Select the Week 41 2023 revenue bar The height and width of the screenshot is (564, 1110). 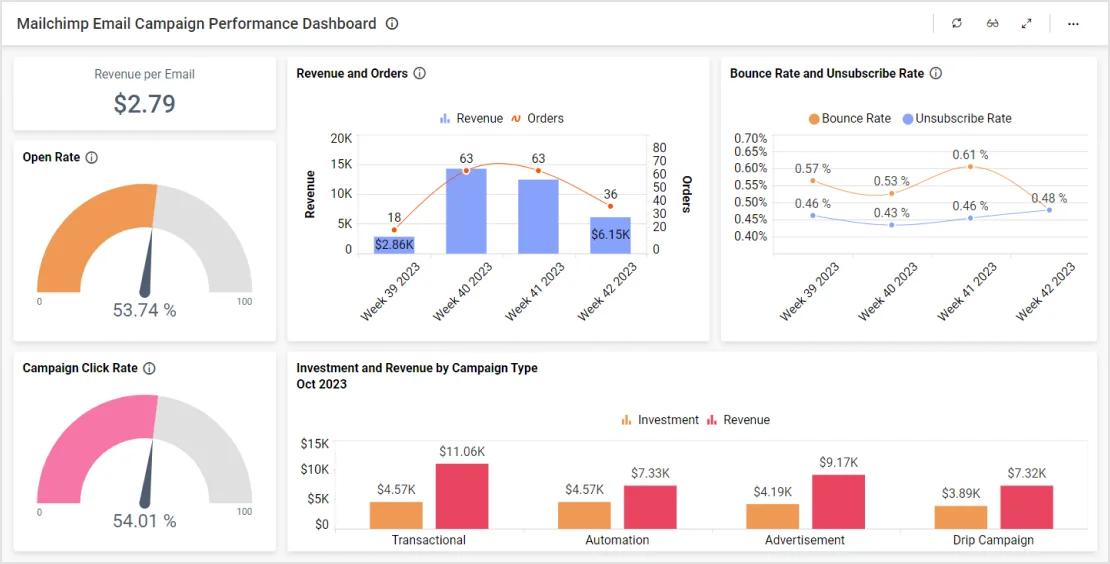(x=538, y=217)
